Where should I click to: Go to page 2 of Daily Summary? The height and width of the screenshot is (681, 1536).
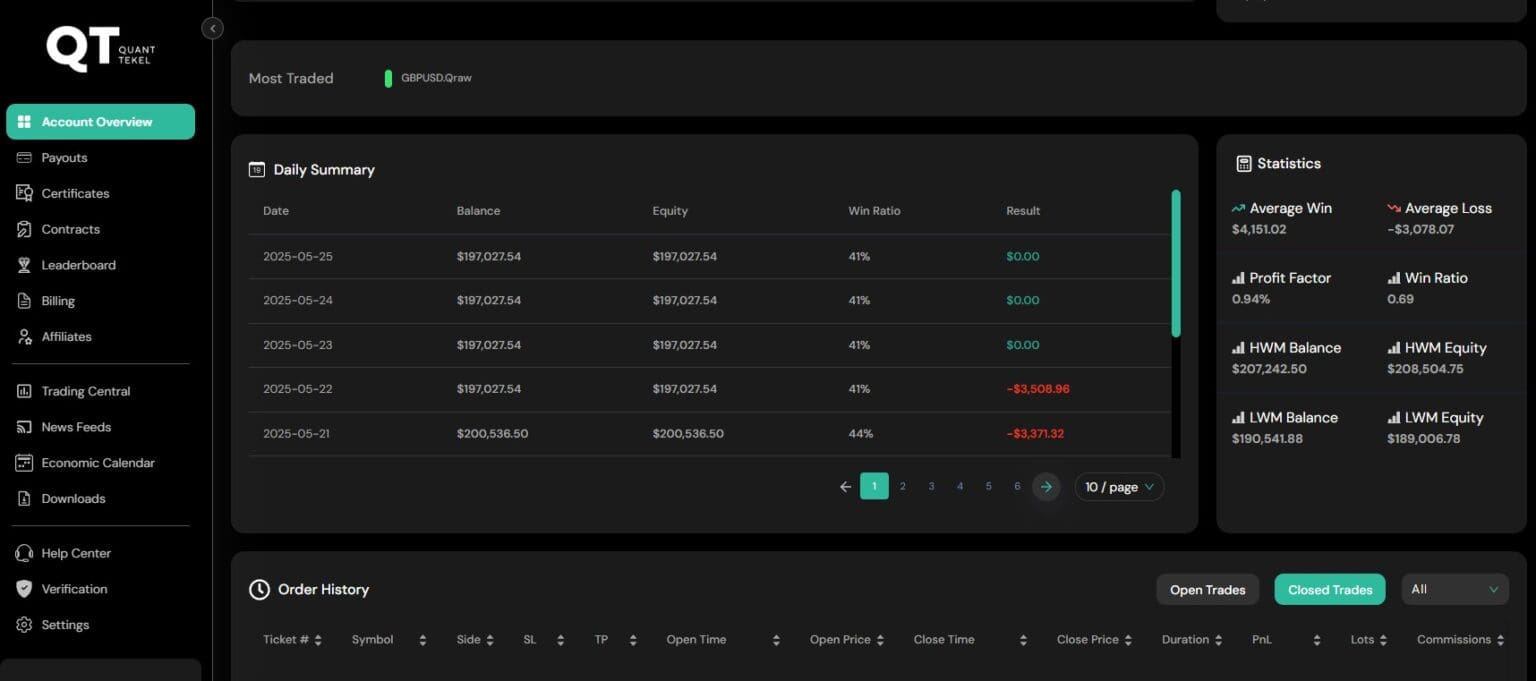[902, 487]
